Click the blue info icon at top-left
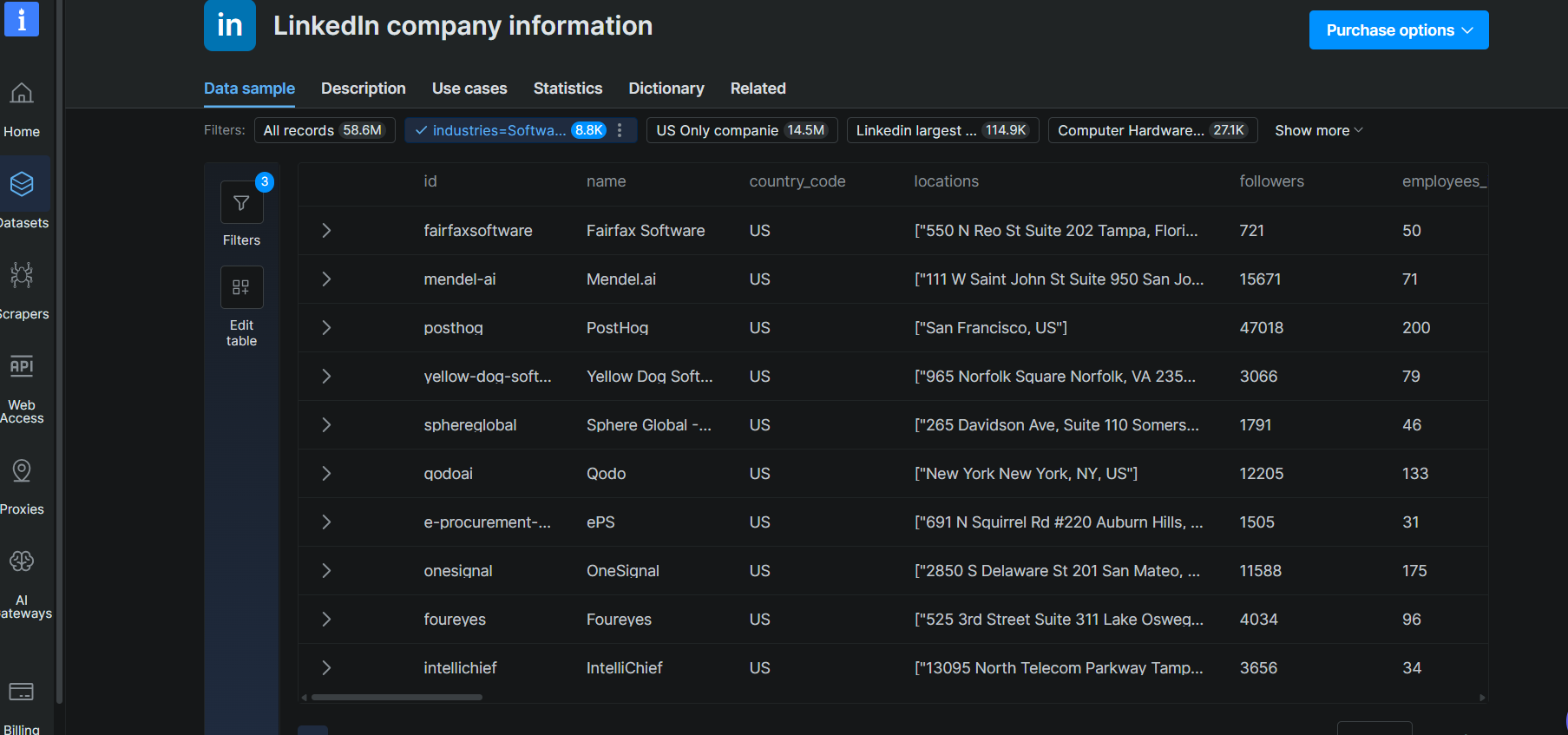This screenshot has width=1568, height=735. (x=22, y=18)
